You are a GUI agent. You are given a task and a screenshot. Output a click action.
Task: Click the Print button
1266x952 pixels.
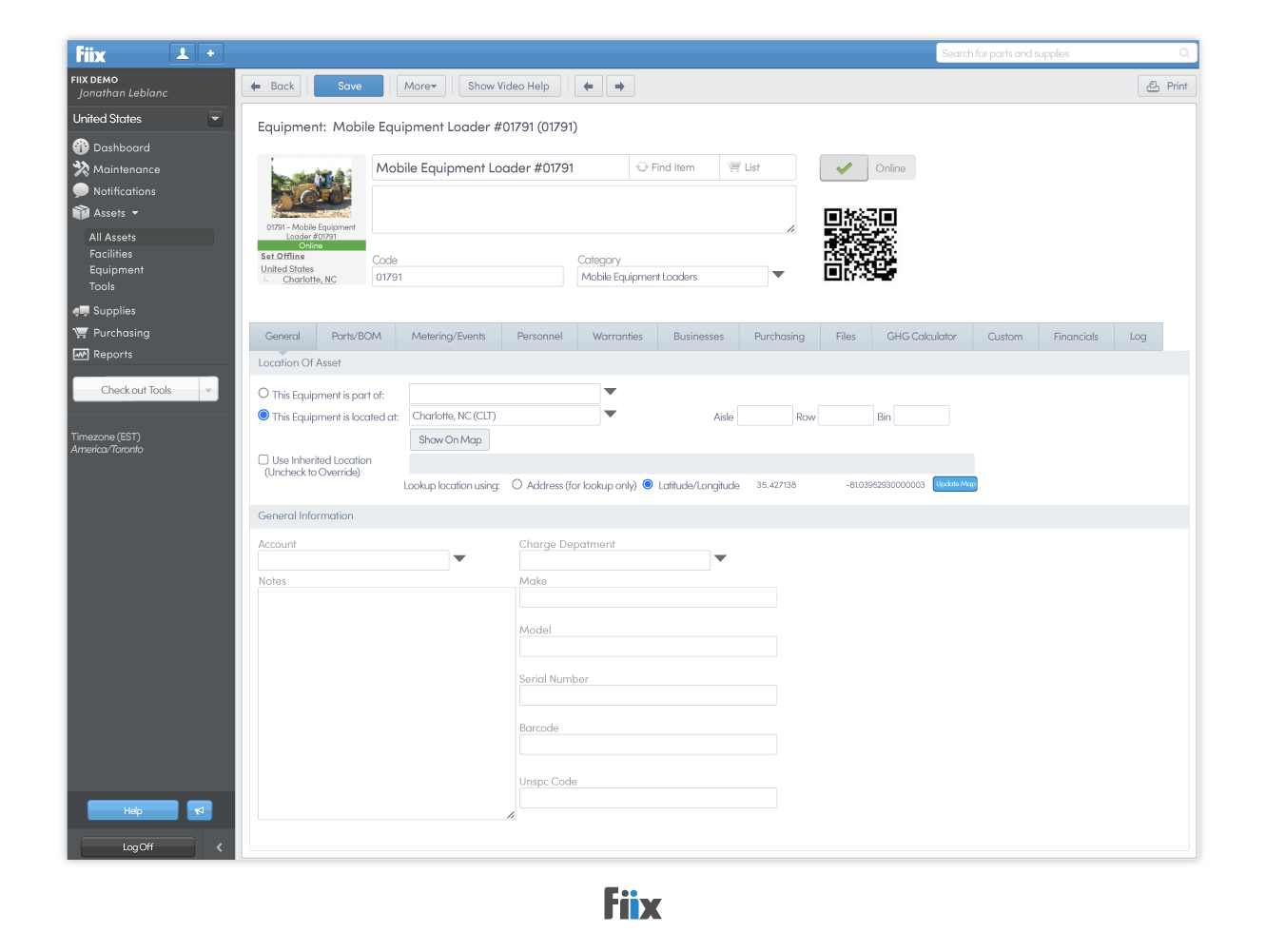click(1167, 87)
